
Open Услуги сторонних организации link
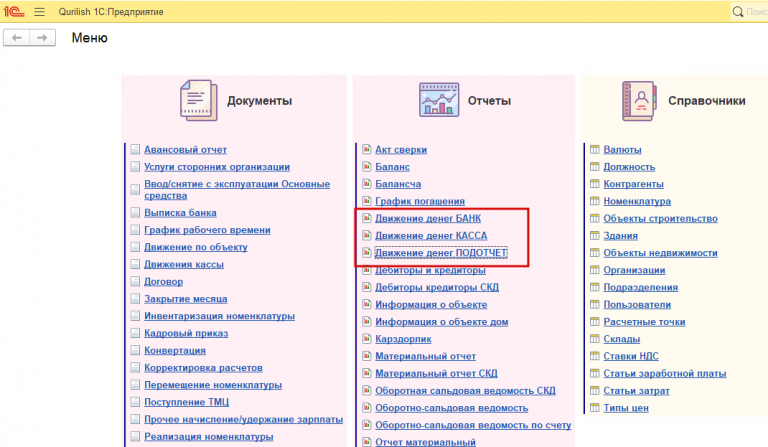tap(216, 167)
